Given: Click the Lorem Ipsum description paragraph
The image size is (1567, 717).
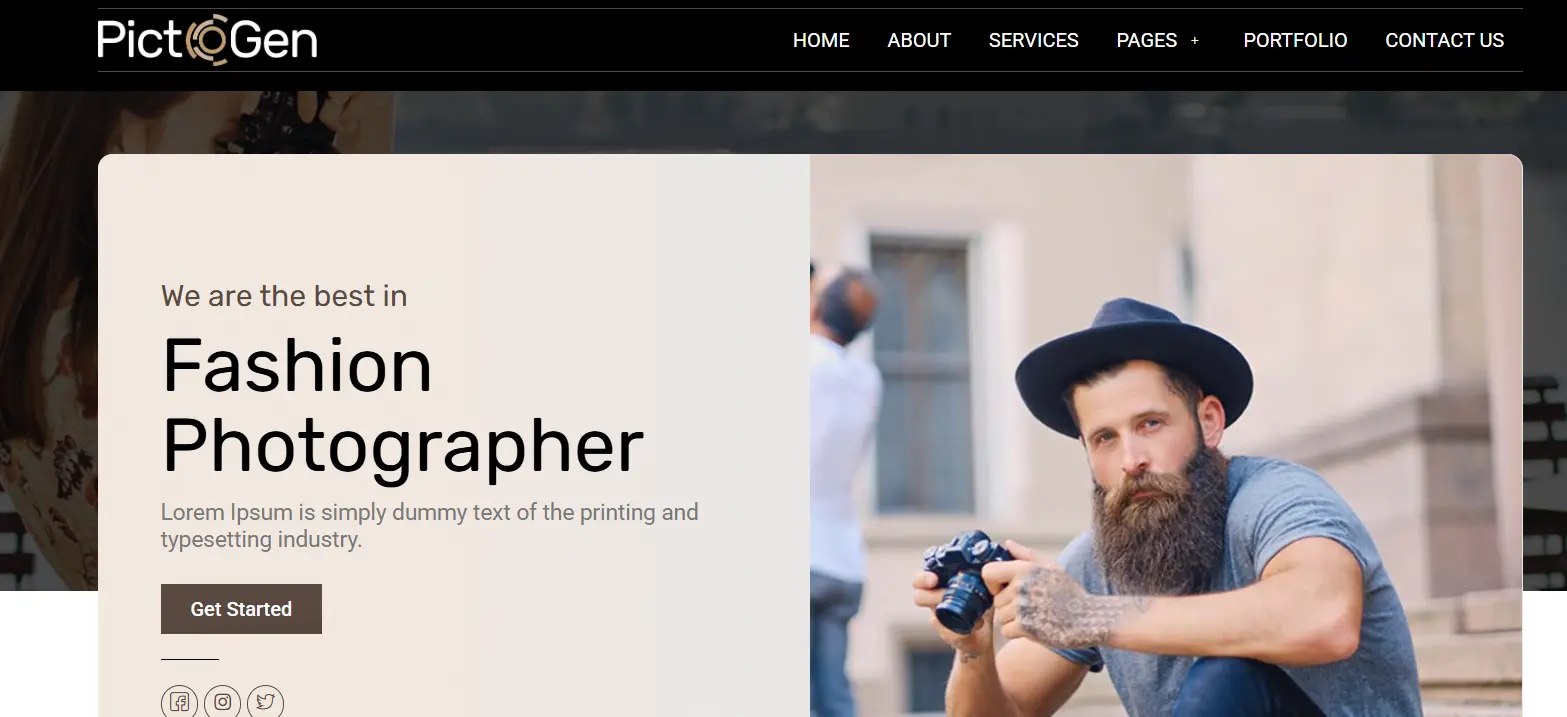Looking at the screenshot, I should [430, 526].
